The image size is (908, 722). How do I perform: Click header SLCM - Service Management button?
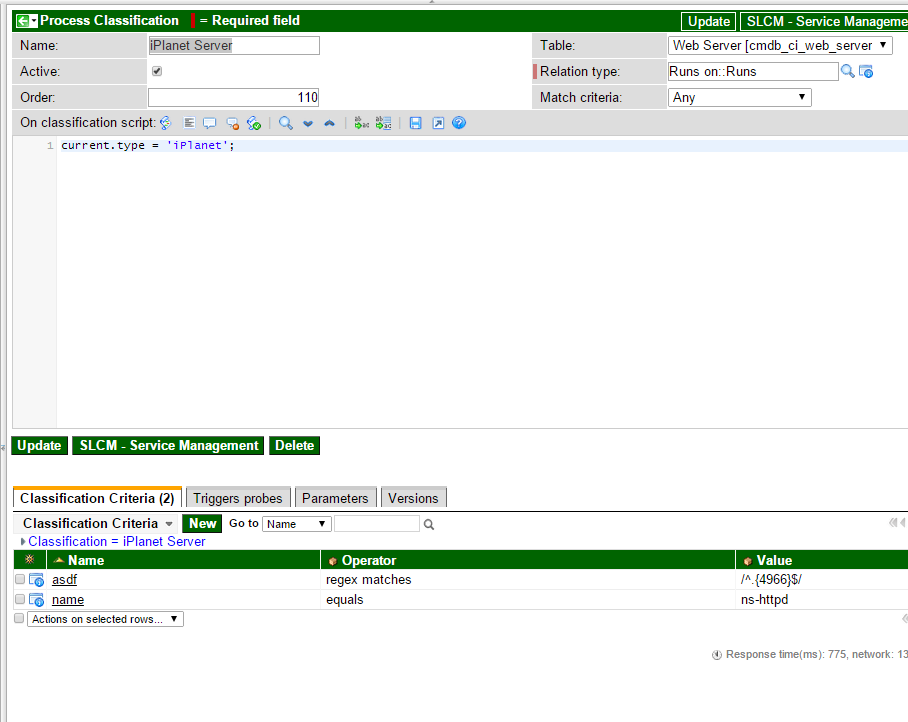click(825, 21)
